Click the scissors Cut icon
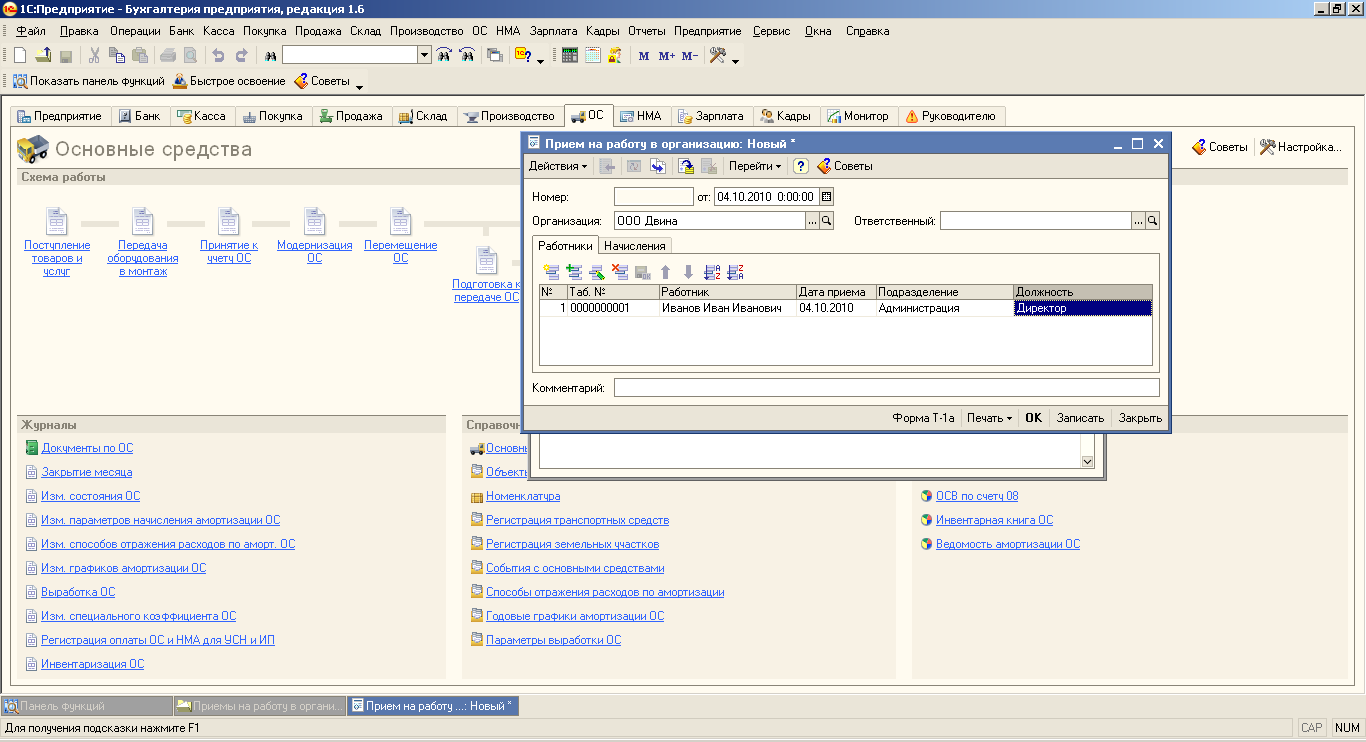 94,56
